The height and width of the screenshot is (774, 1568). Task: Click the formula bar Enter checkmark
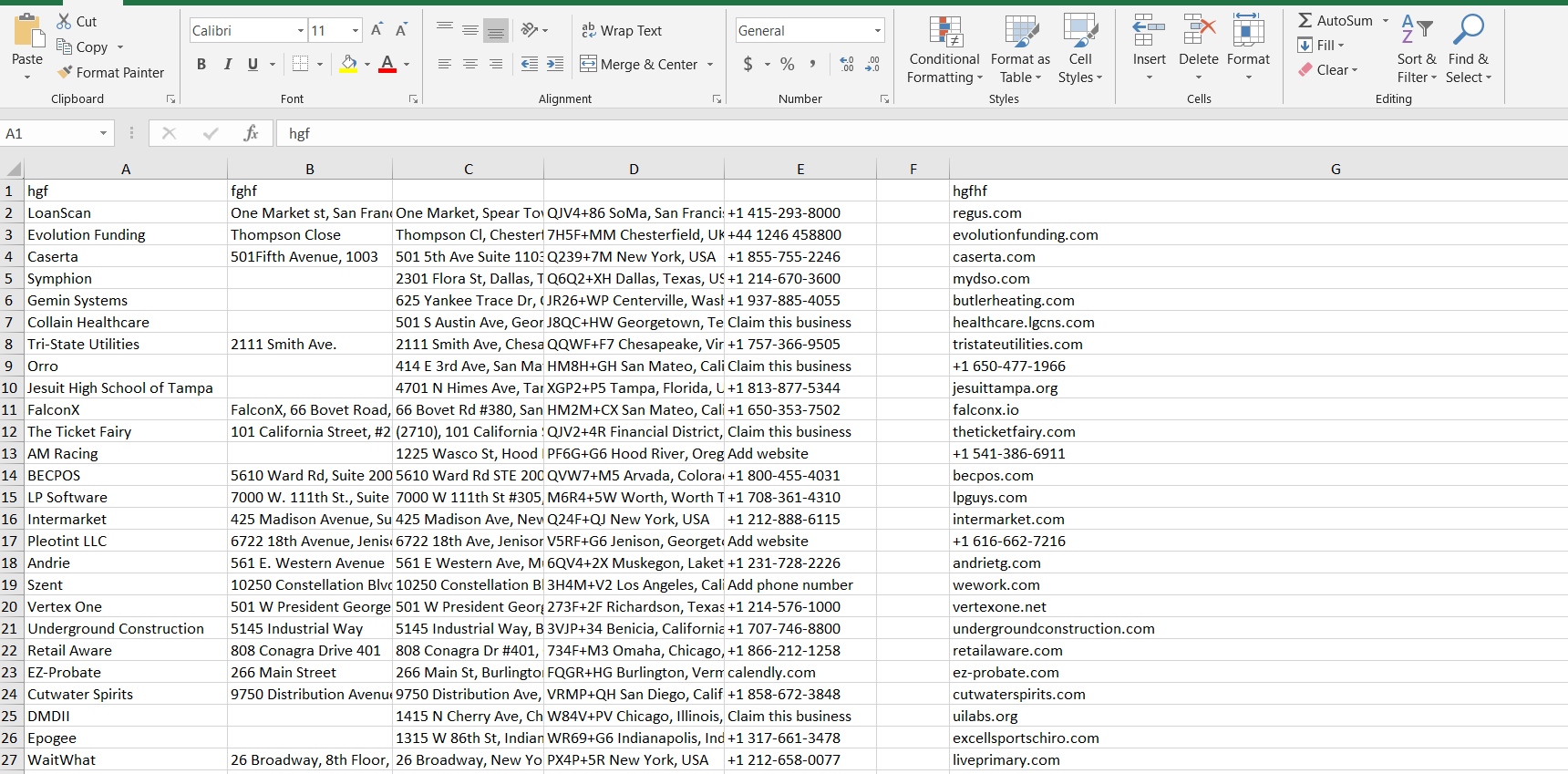[x=211, y=133]
